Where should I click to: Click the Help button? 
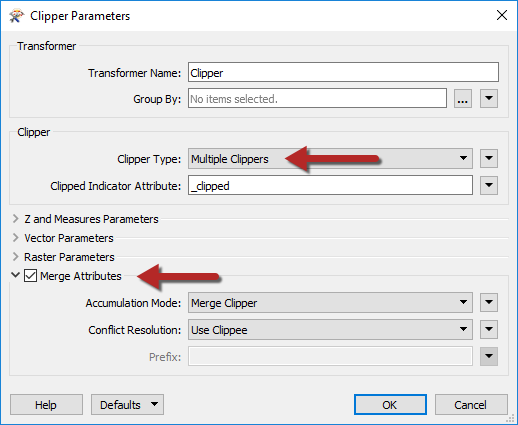click(x=46, y=405)
